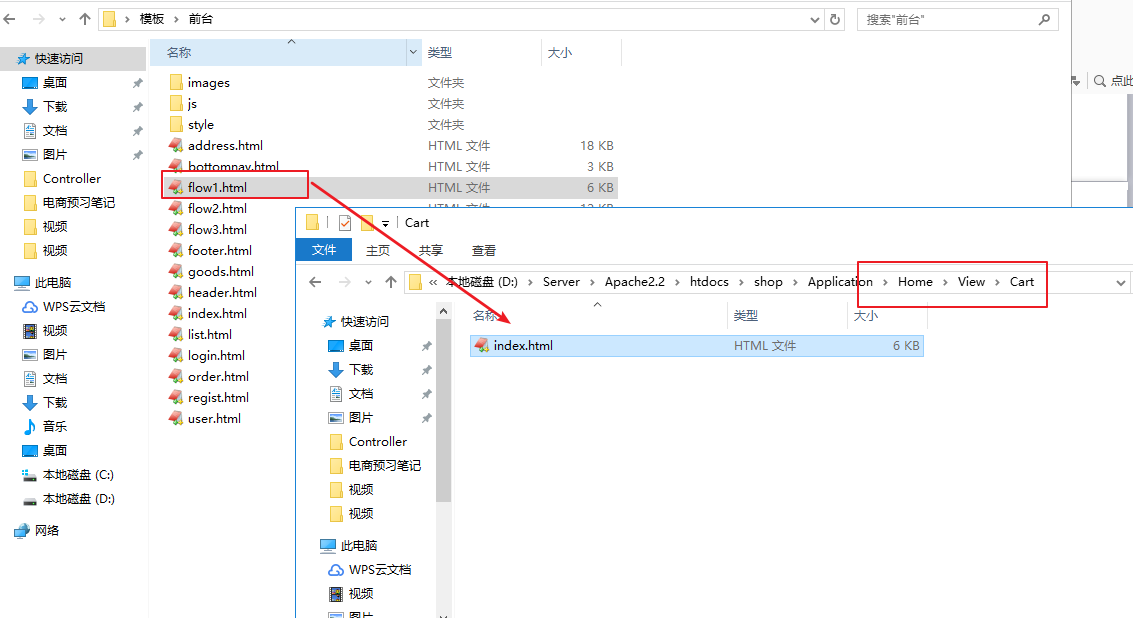Viewport: 1133px width, 618px height.
Task: Open 本地磁盘 (C:) in the left navigation
Action: [77, 474]
